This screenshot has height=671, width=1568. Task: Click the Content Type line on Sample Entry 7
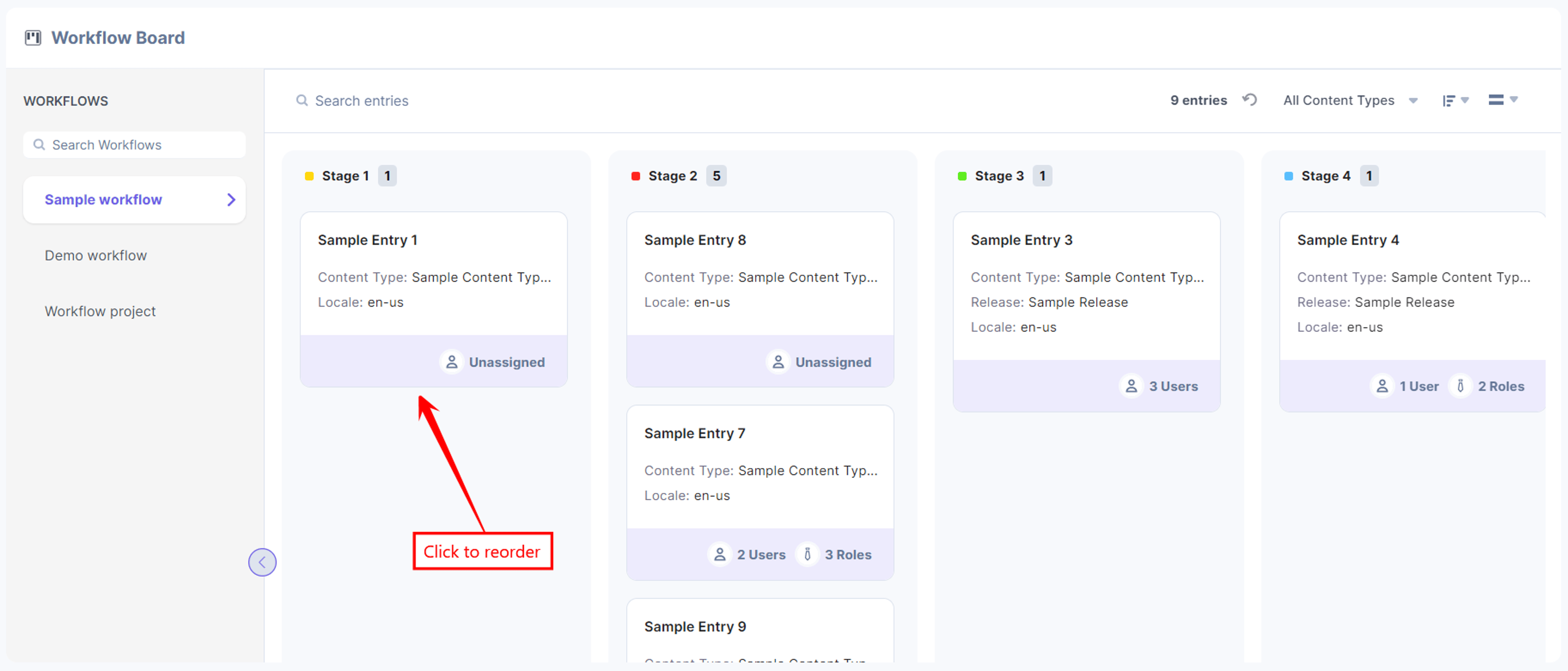[x=760, y=470]
